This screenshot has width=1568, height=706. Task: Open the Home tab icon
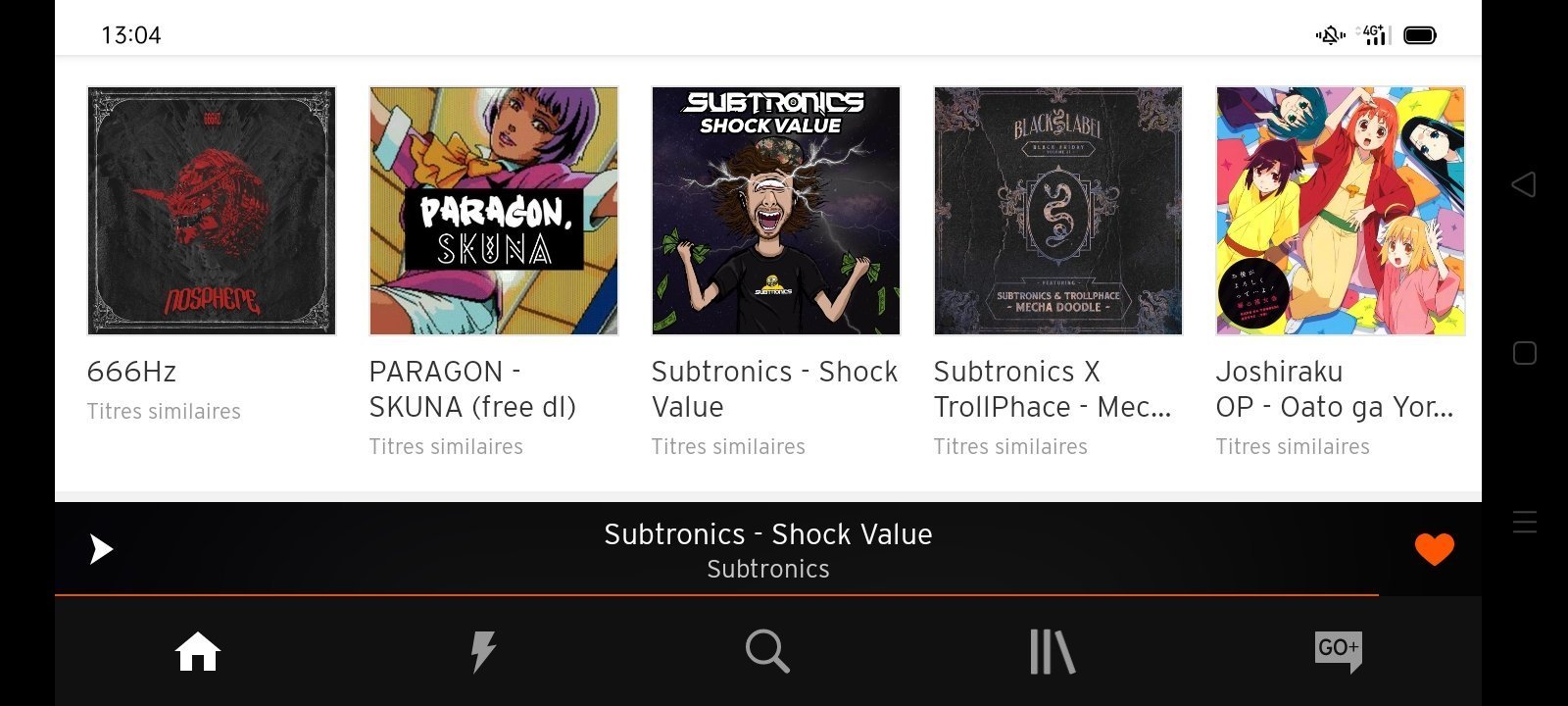[198, 651]
